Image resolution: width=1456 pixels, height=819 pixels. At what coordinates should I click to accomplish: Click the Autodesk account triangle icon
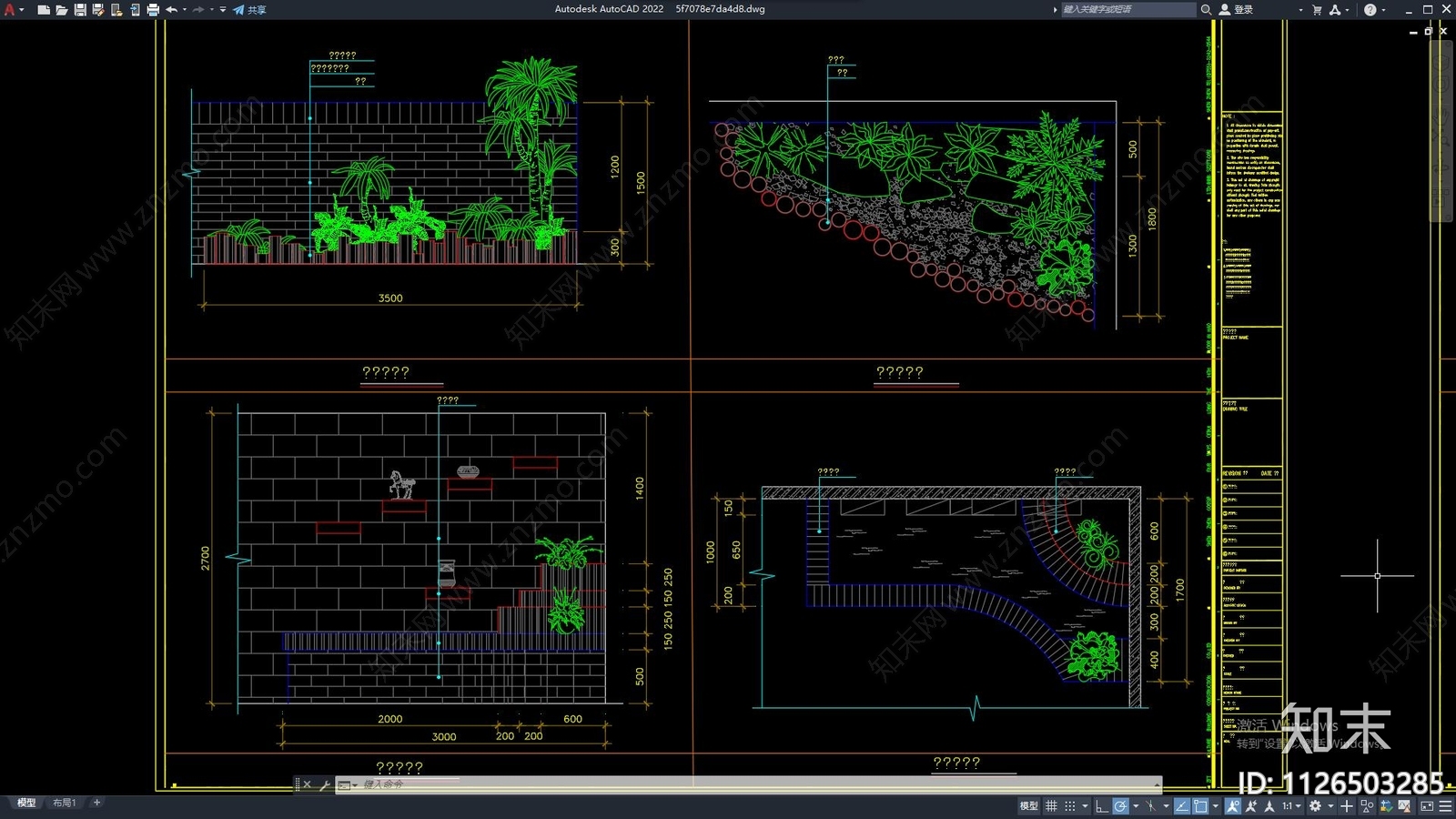point(1335,9)
